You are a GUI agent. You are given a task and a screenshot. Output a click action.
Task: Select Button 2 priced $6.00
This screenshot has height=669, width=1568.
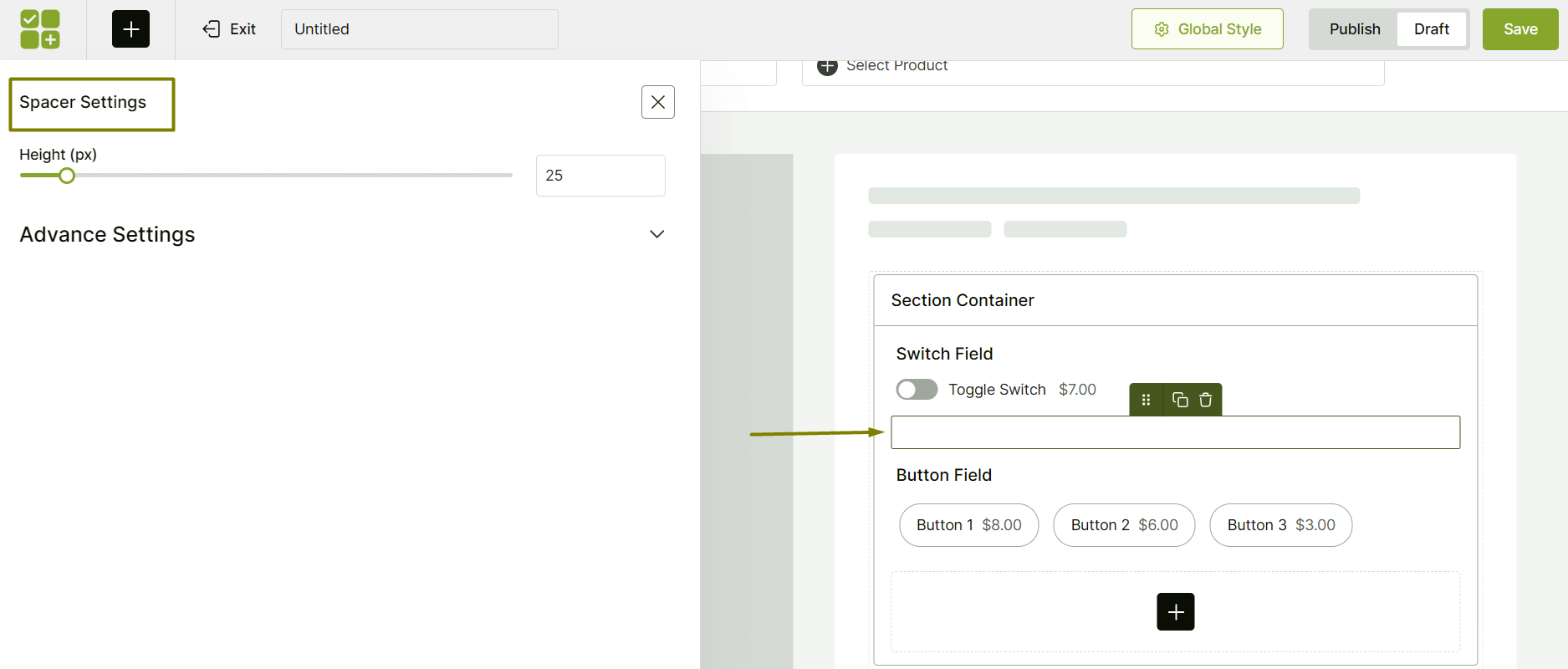click(1124, 525)
